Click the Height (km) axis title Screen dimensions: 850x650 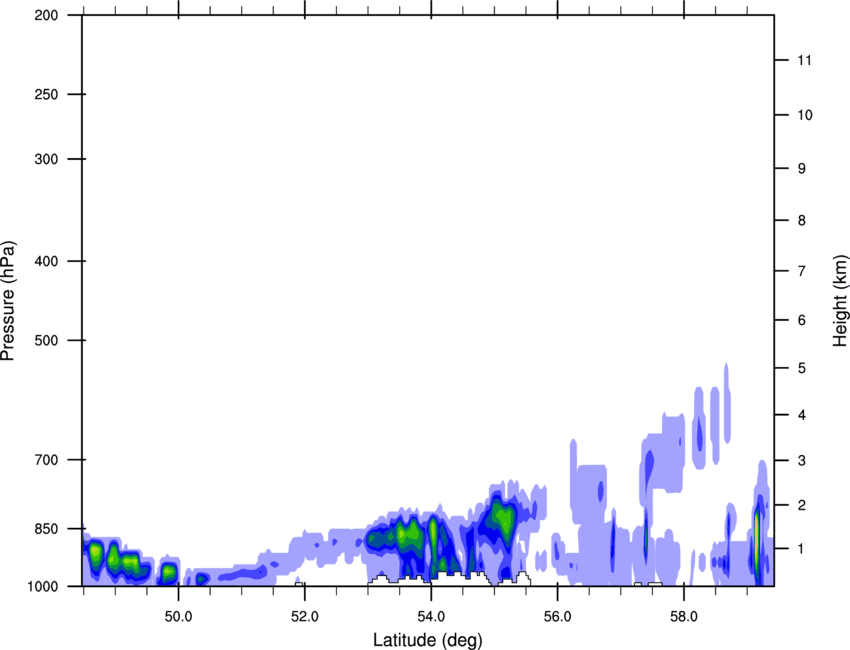pyautogui.click(x=840, y=301)
